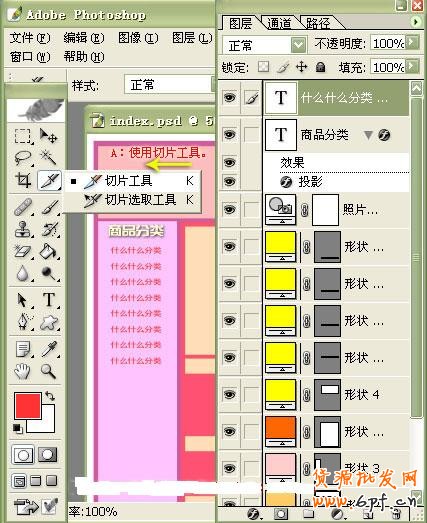Viewport: 427px width, 523px height.
Task: Toggle visibility of 形状 4 layer
Action: click(x=229, y=395)
